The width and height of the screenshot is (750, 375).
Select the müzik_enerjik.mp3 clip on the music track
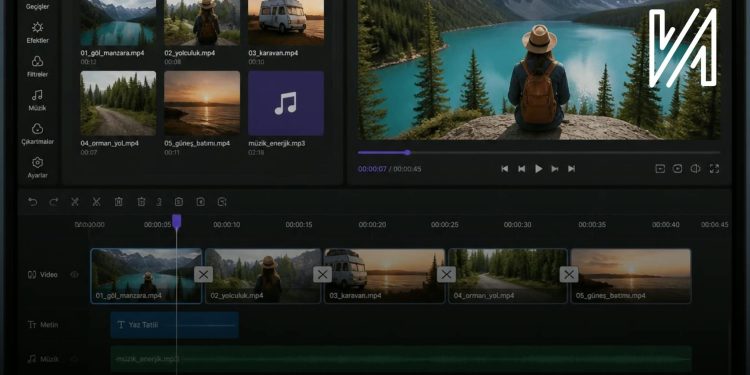[401, 359]
